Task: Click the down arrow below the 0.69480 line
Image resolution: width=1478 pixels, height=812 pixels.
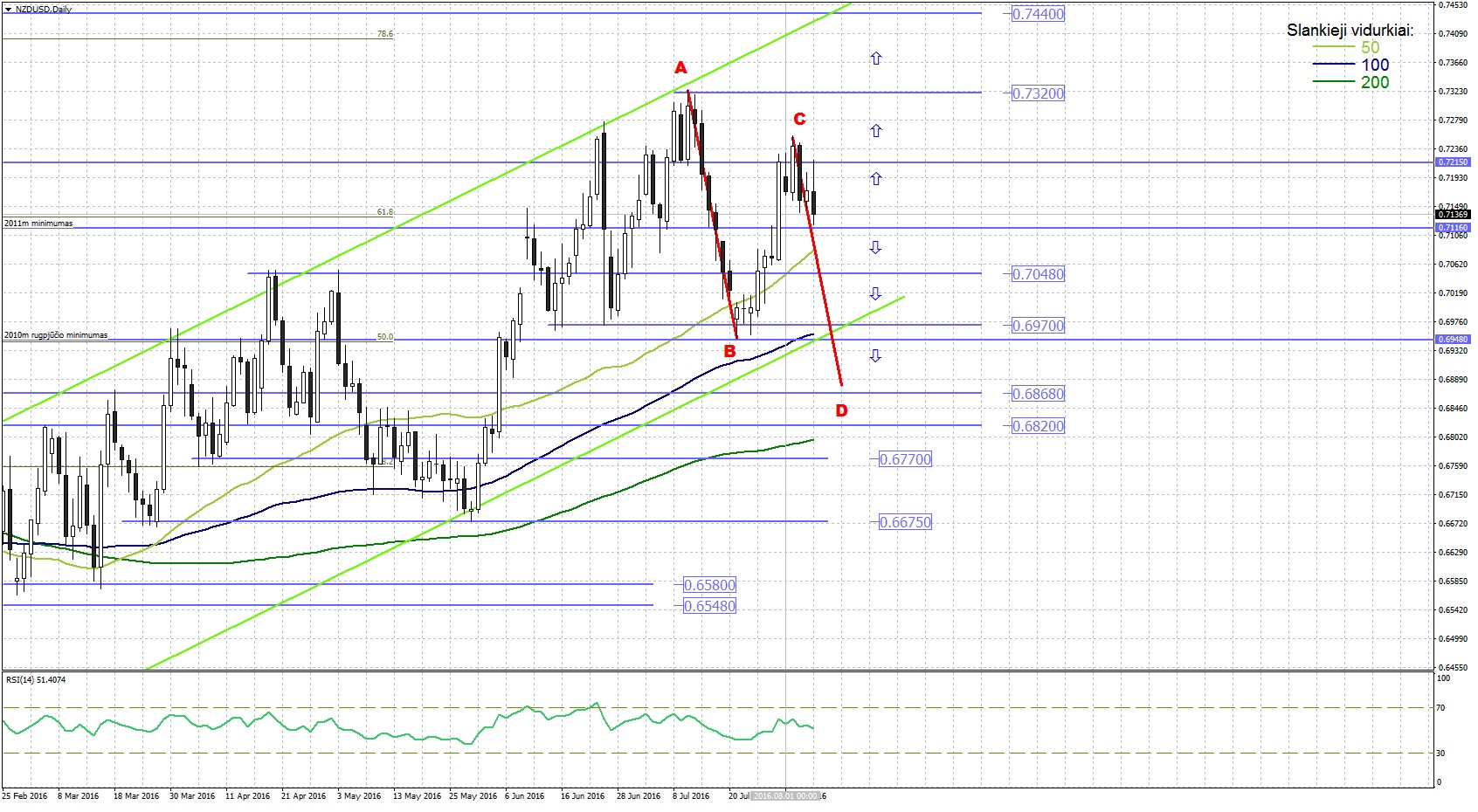Action: pyautogui.click(x=875, y=355)
